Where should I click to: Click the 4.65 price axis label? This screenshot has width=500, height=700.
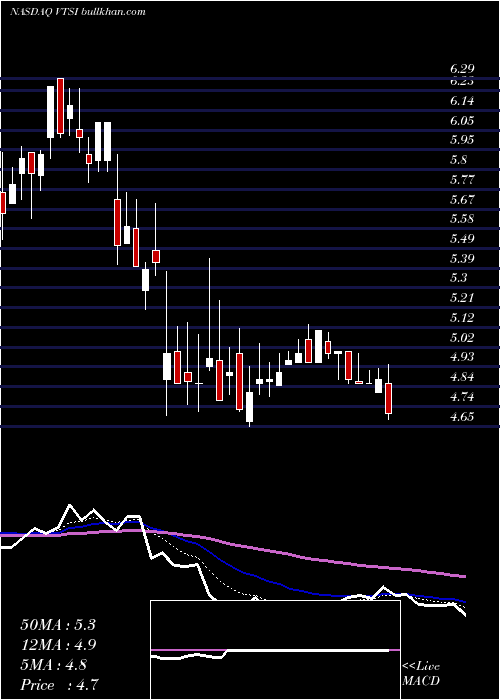coord(462,417)
